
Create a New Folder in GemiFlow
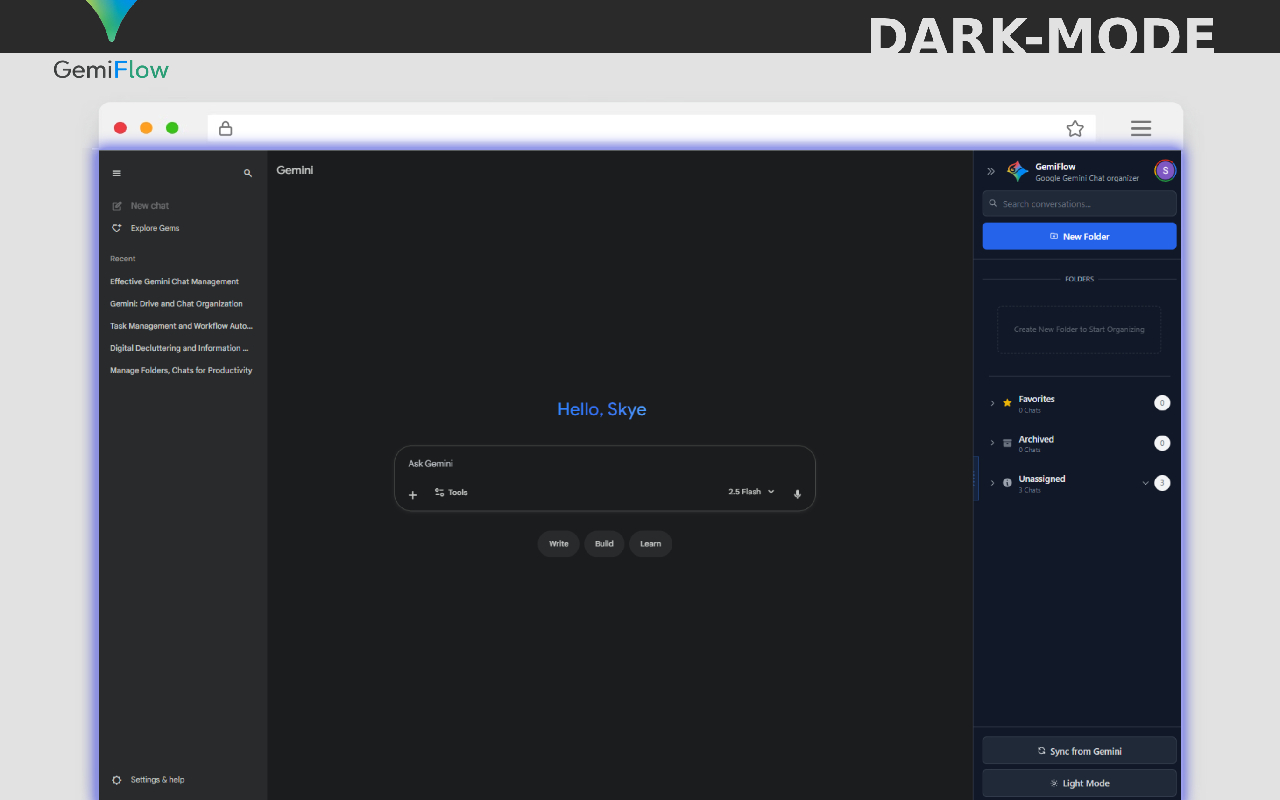pyautogui.click(x=1080, y=236)
